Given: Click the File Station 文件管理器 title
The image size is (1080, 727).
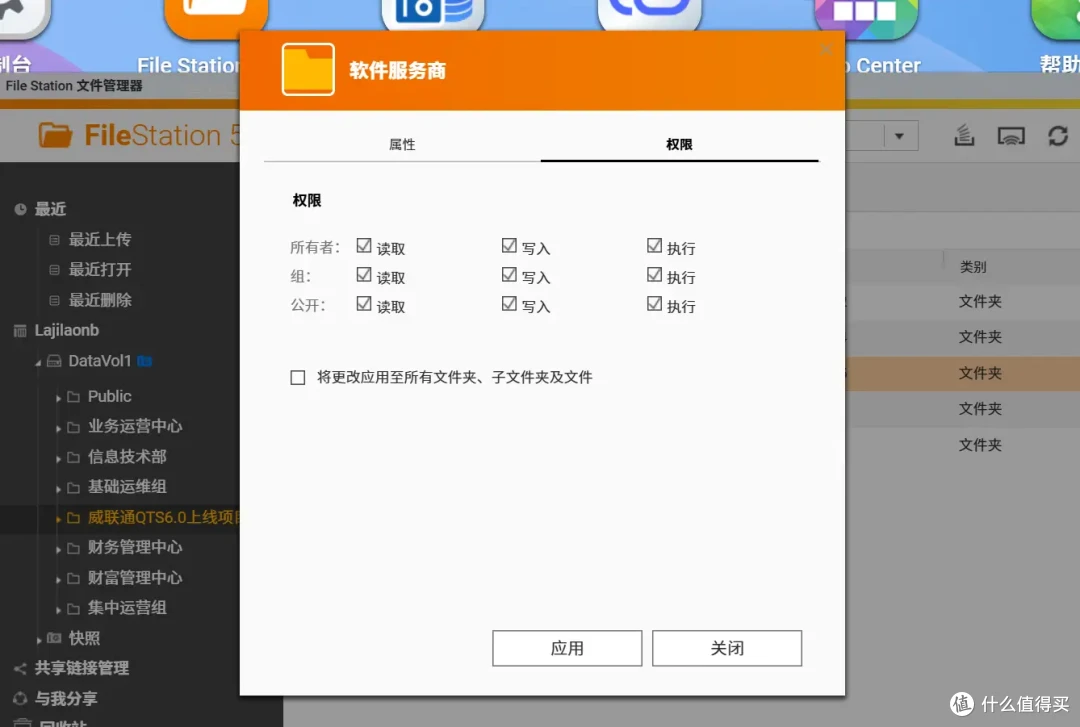Looking at the screenshot, I should coord(74,85).
